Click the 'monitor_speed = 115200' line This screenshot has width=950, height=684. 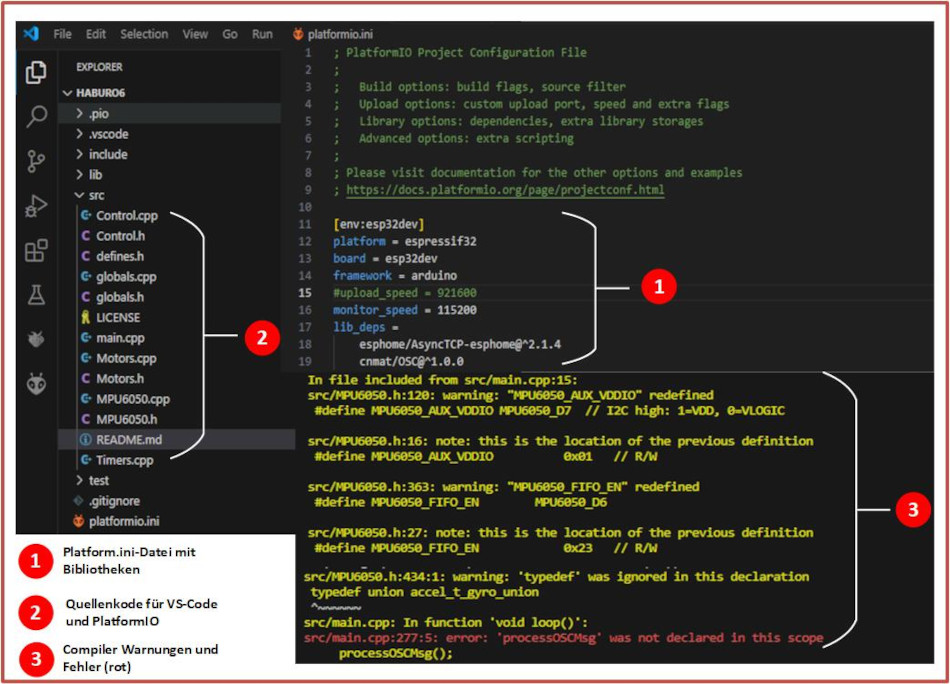tap(405, 310)
